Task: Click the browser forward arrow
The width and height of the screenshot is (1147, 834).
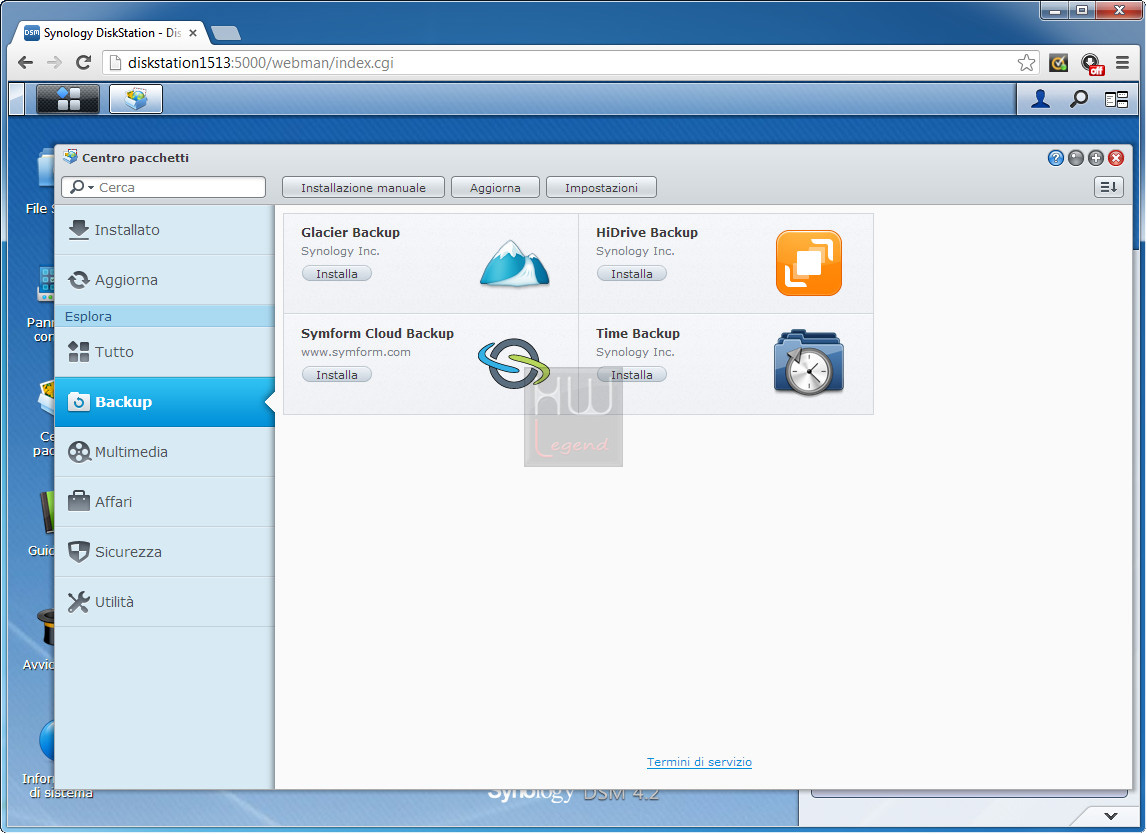Action: tap(54, 63)
